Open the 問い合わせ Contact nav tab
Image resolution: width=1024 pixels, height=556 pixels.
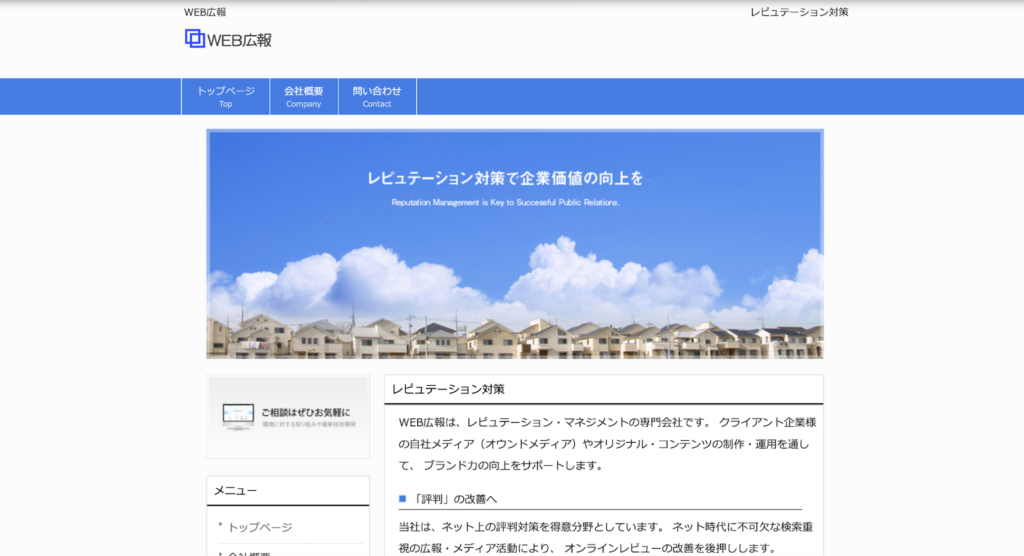pos(377,97)
